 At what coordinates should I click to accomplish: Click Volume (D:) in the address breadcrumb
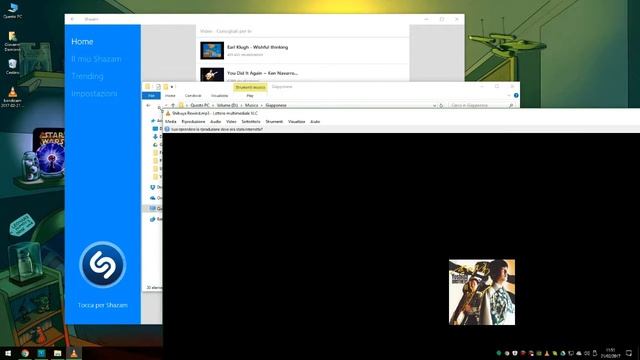[x=227, y=105]
